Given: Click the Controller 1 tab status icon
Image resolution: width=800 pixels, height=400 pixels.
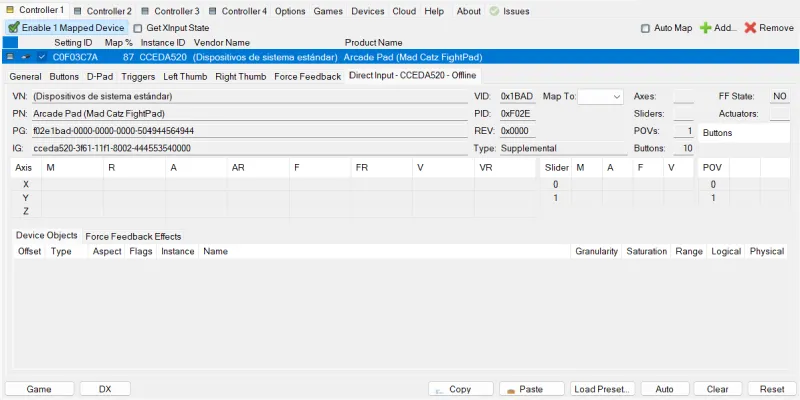Looking at the screenshot, I should coord(10,10).
